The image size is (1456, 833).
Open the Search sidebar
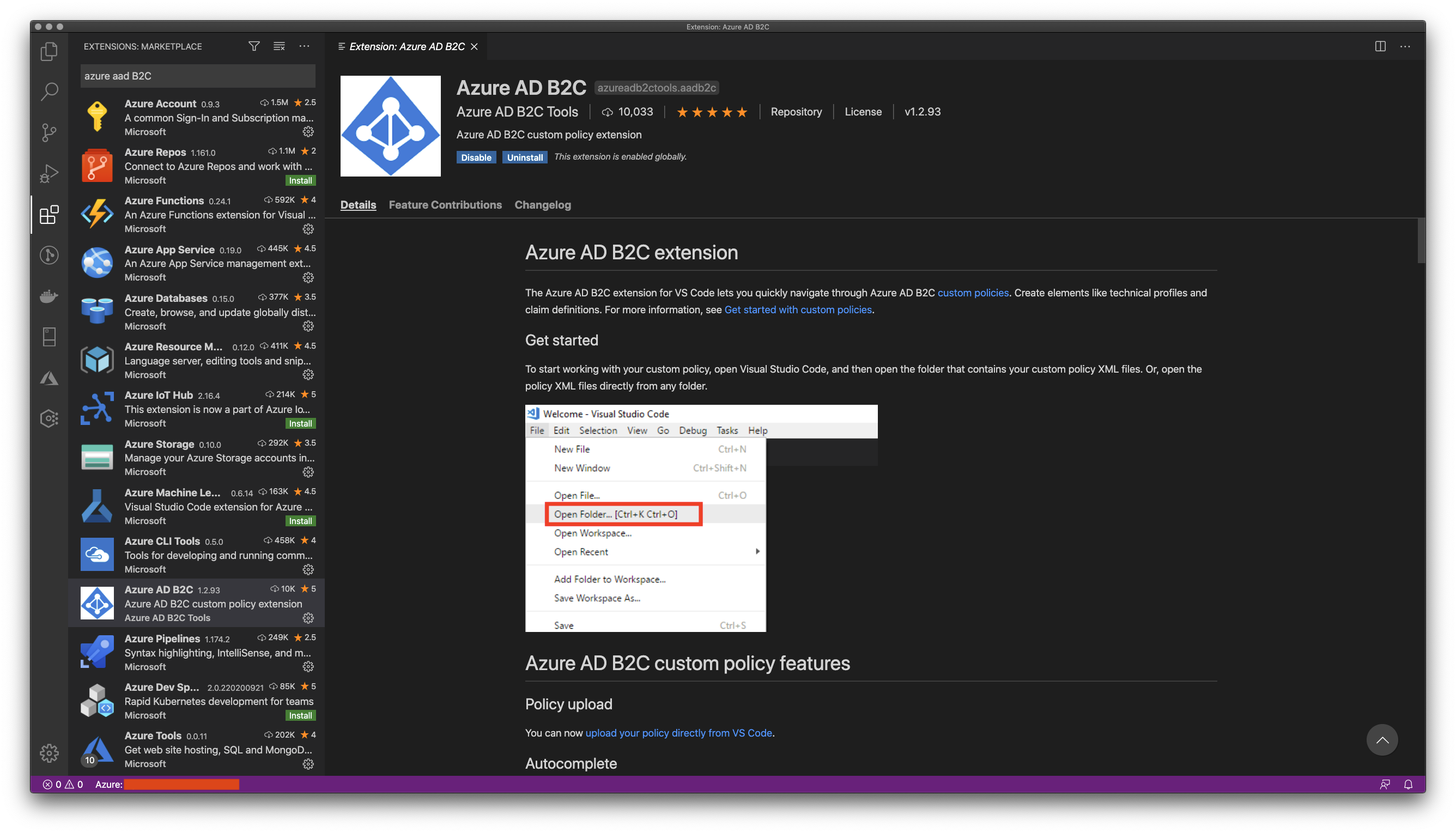click(49, 91)
